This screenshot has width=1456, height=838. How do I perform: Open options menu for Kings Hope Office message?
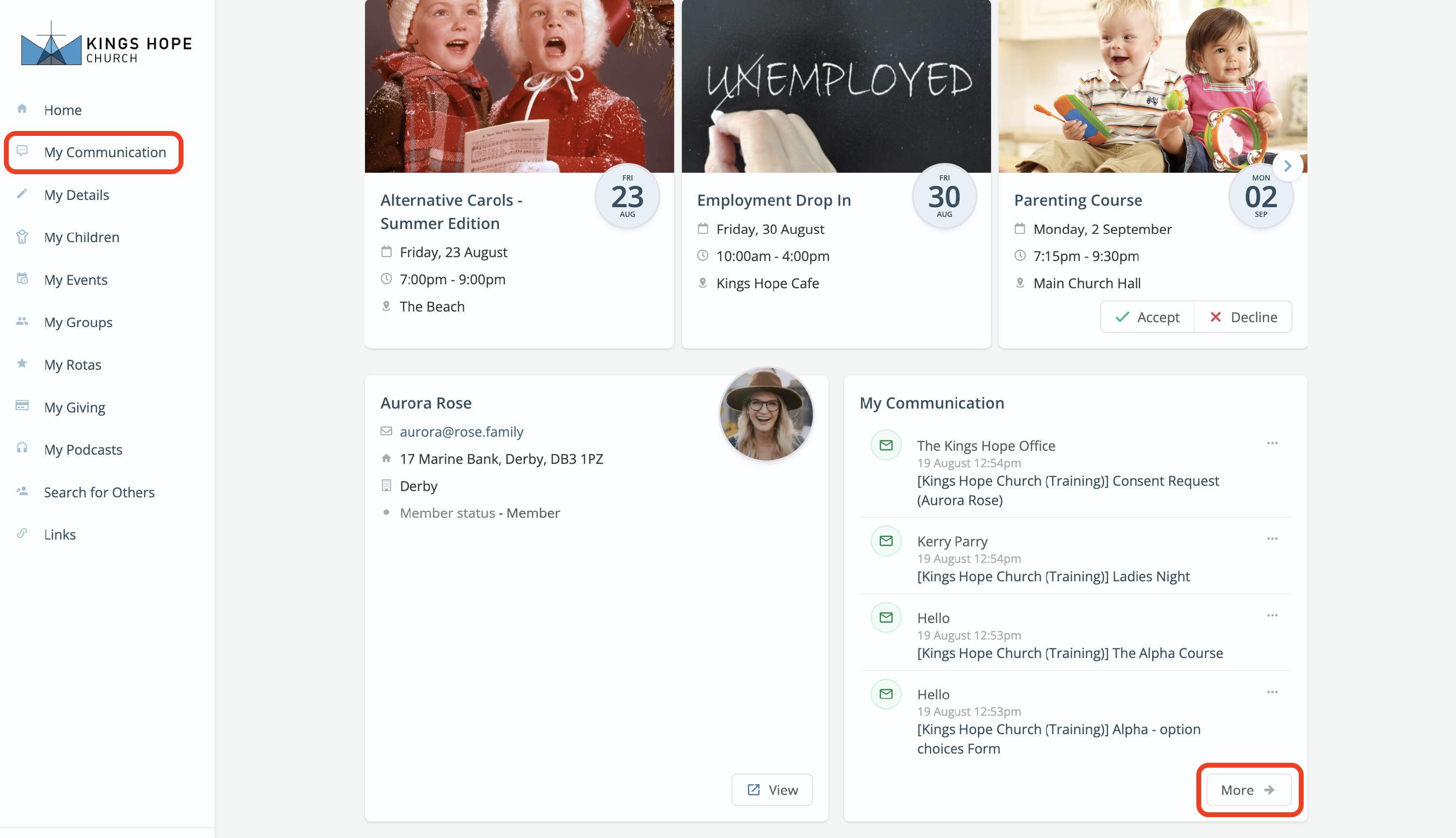tap(1272, 443)
